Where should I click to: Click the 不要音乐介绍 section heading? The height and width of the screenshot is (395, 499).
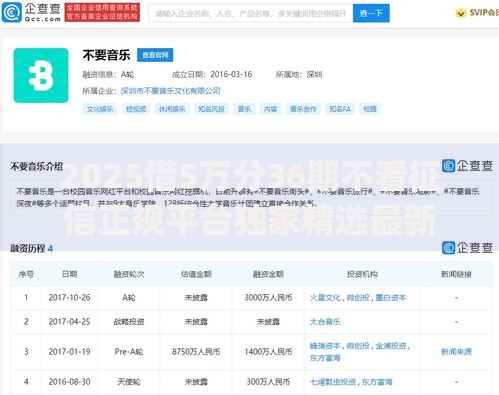point(37,166)
